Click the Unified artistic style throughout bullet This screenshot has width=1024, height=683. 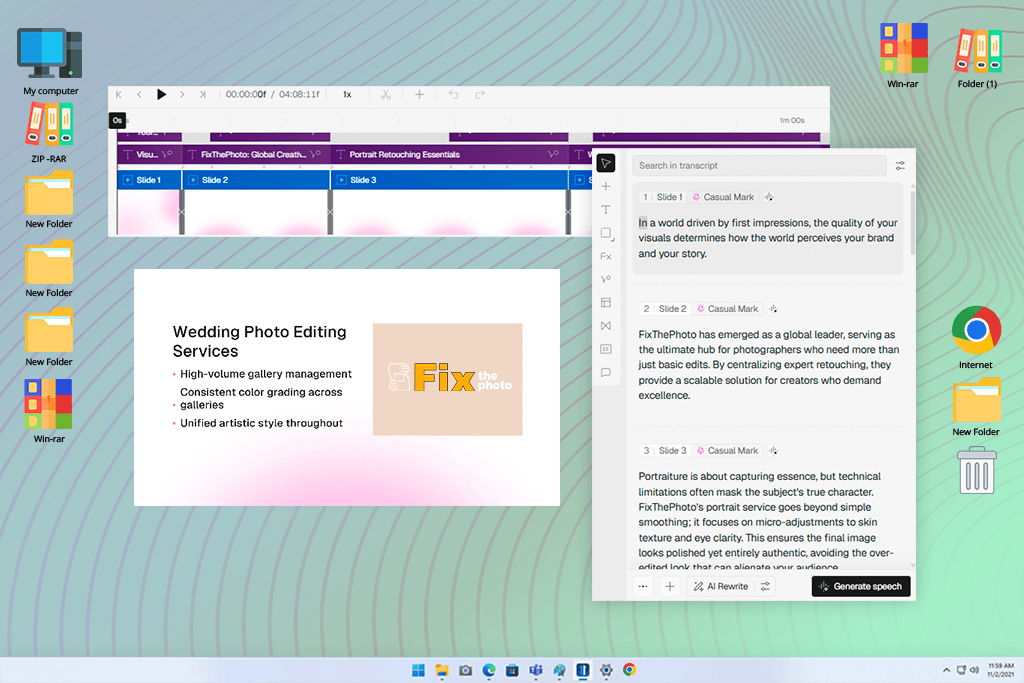coord(261,423)
